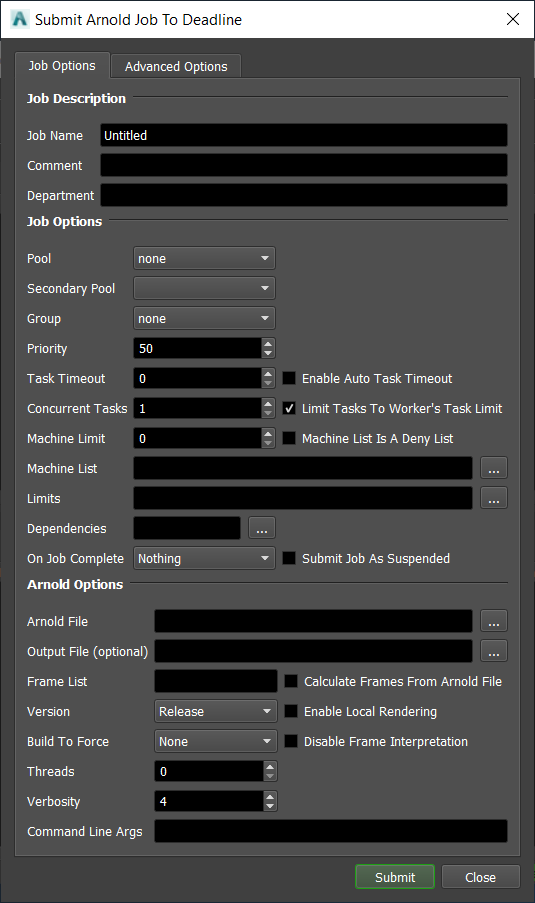
Task: Focus the Job Name text field
Action: point(304,135)
